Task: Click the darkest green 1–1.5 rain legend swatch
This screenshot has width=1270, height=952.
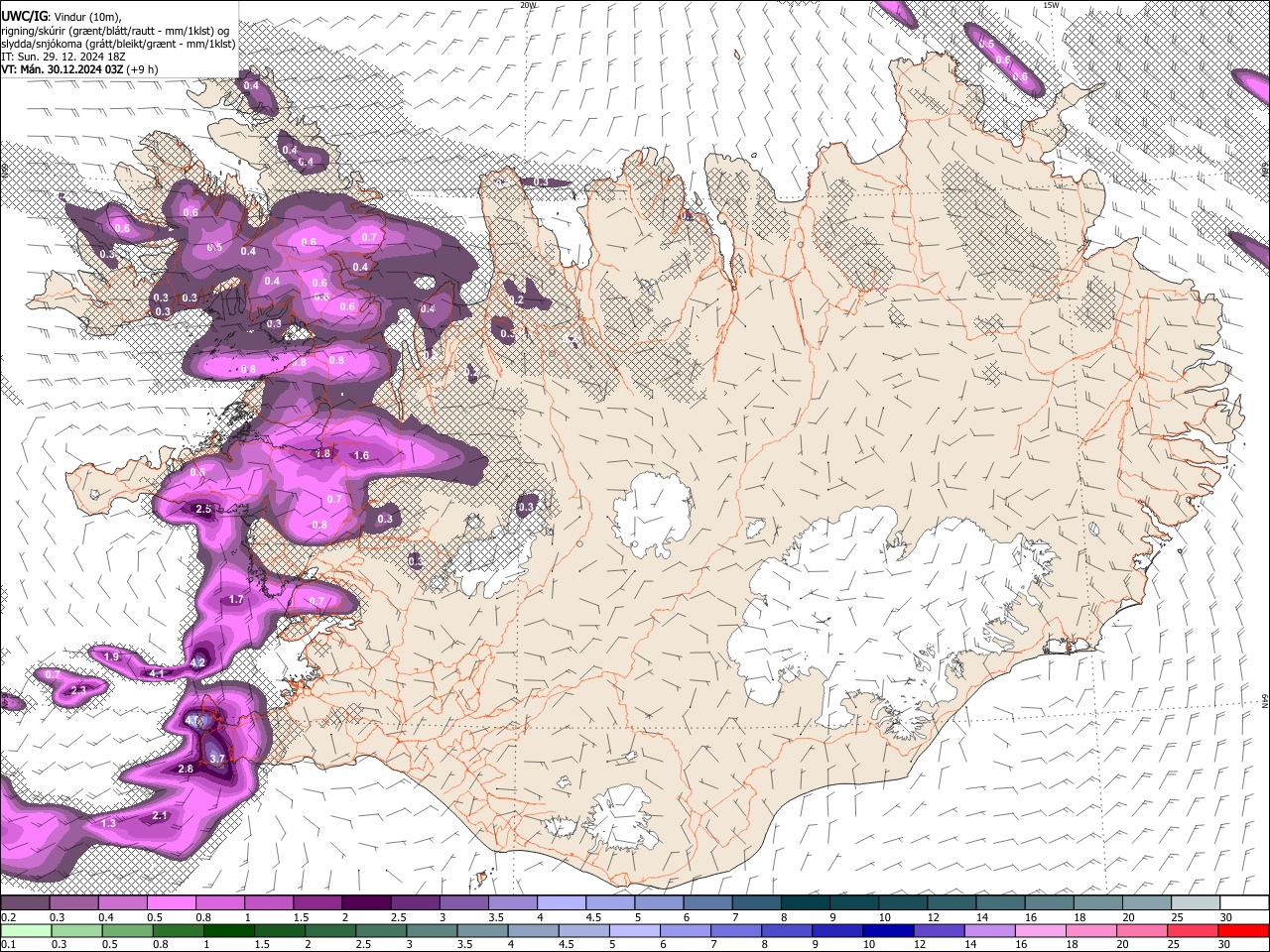Action: pos(228,930)
